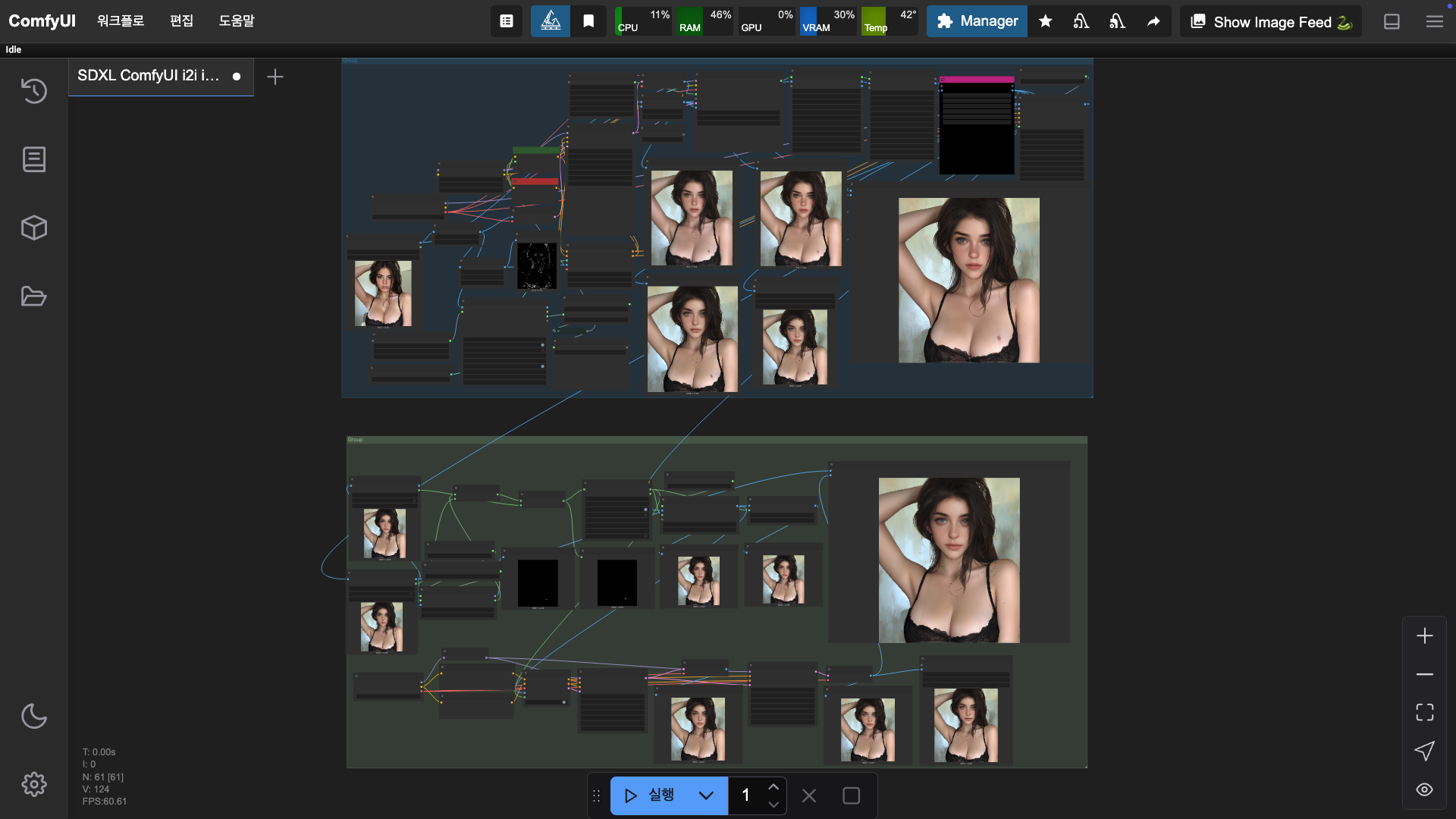Click Show Image Feed button
The height and width of the screenshot is (819, 1456).
(x=1270, y=22)
